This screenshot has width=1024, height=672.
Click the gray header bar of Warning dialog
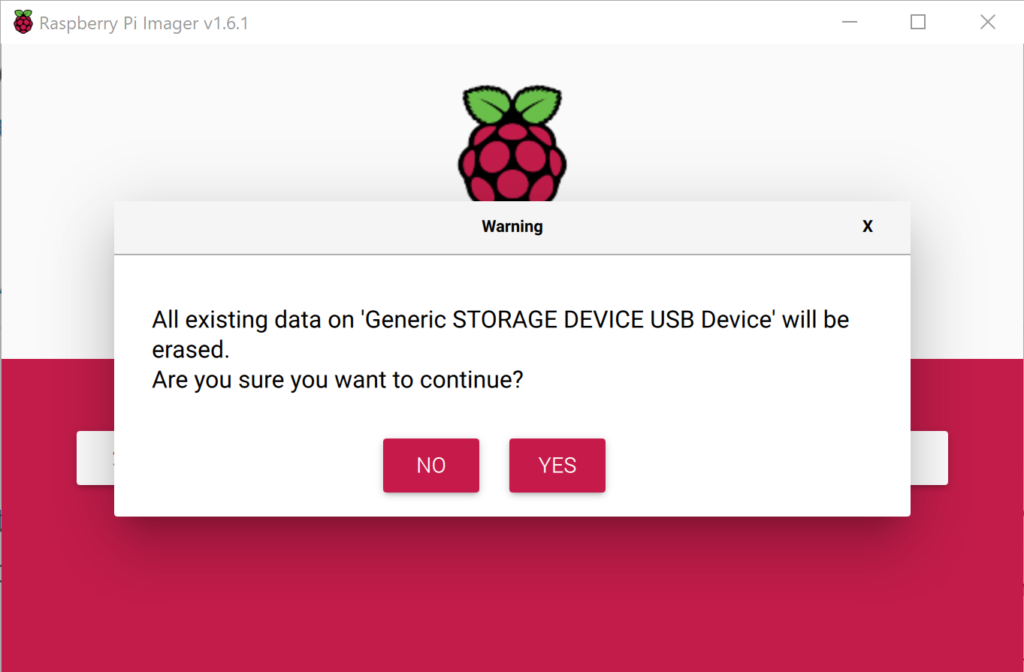[512, 227]
